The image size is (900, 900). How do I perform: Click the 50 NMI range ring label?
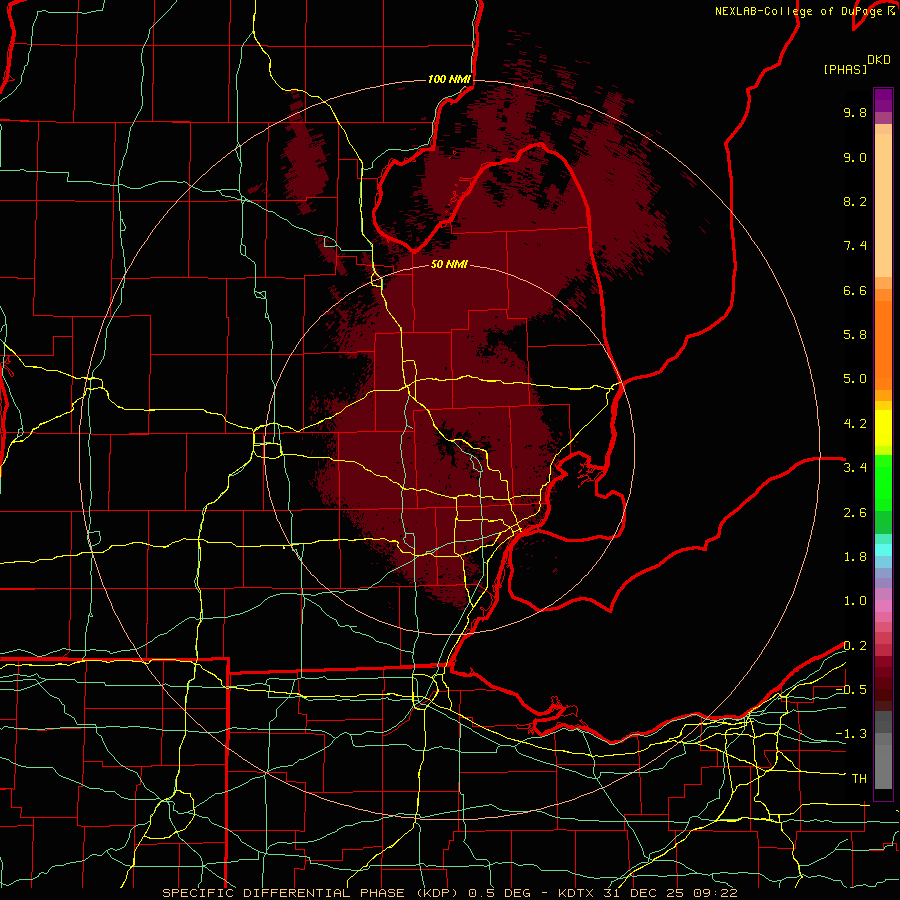[449, 264]
